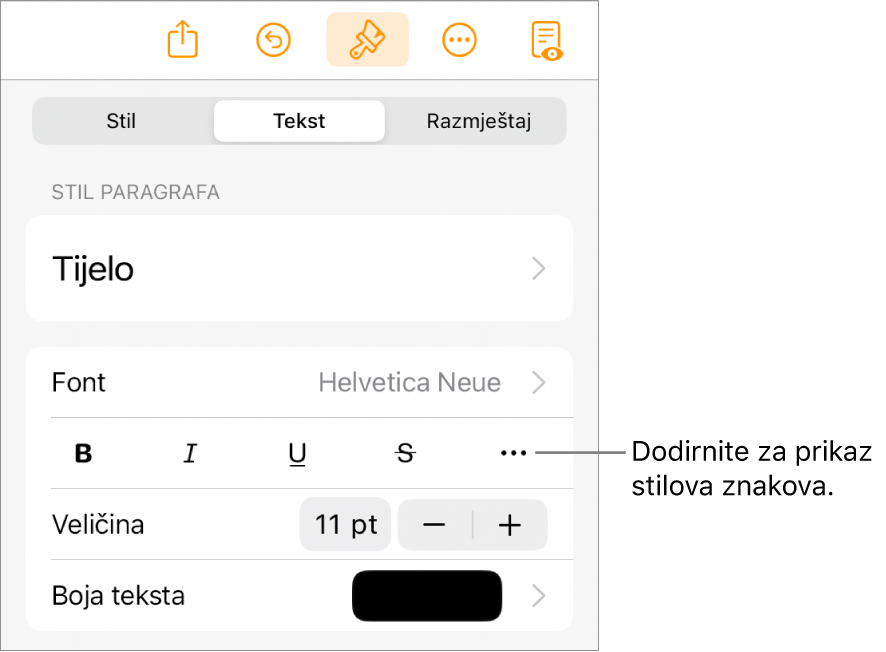Tap the Format paintbrush icon
886x652 pixels.
coord(367,40)
